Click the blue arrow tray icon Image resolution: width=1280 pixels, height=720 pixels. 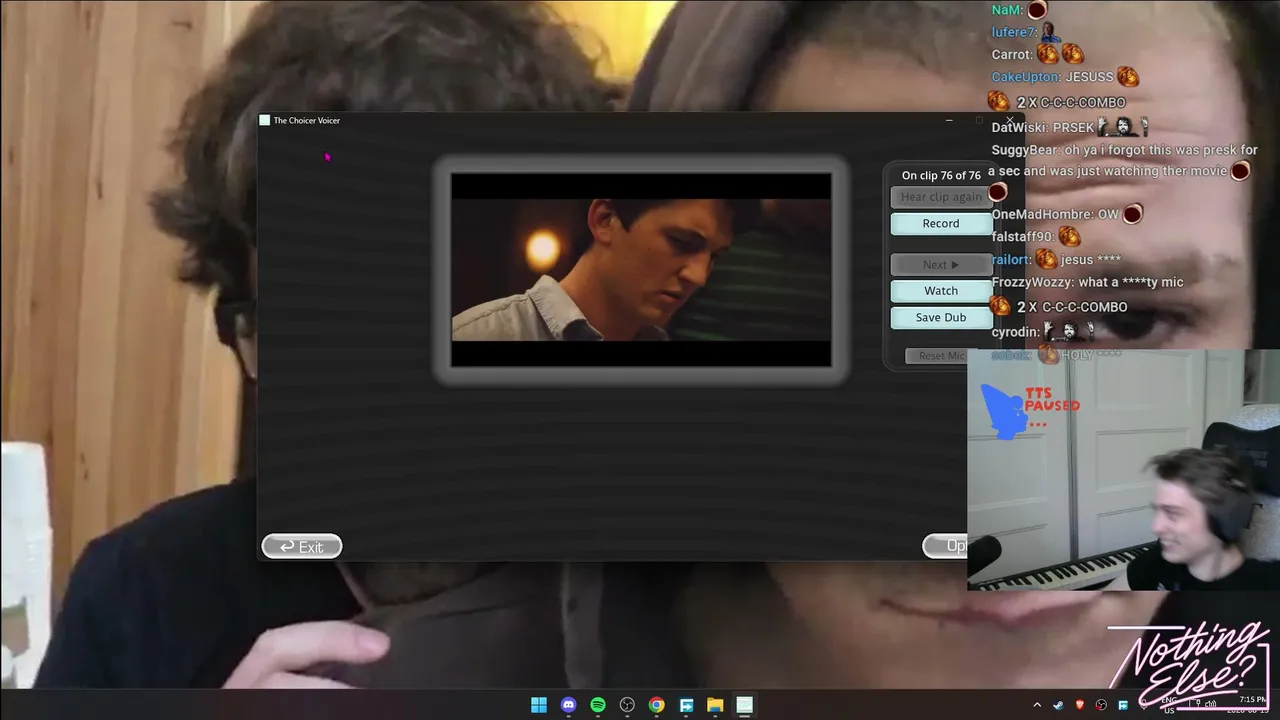click(x=1123, y=705)
